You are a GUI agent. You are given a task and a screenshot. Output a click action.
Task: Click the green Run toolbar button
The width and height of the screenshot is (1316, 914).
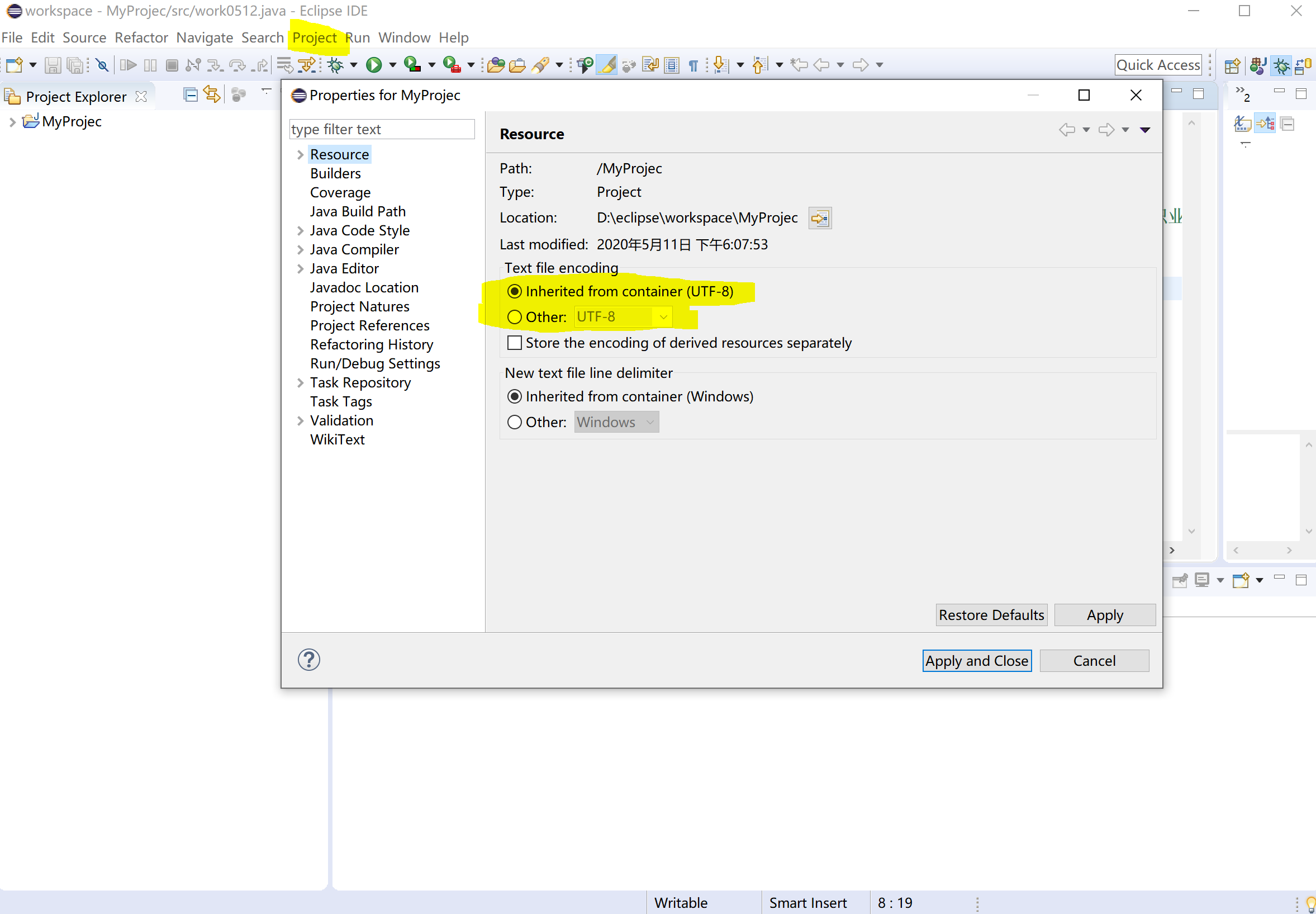tap(374, 65)
